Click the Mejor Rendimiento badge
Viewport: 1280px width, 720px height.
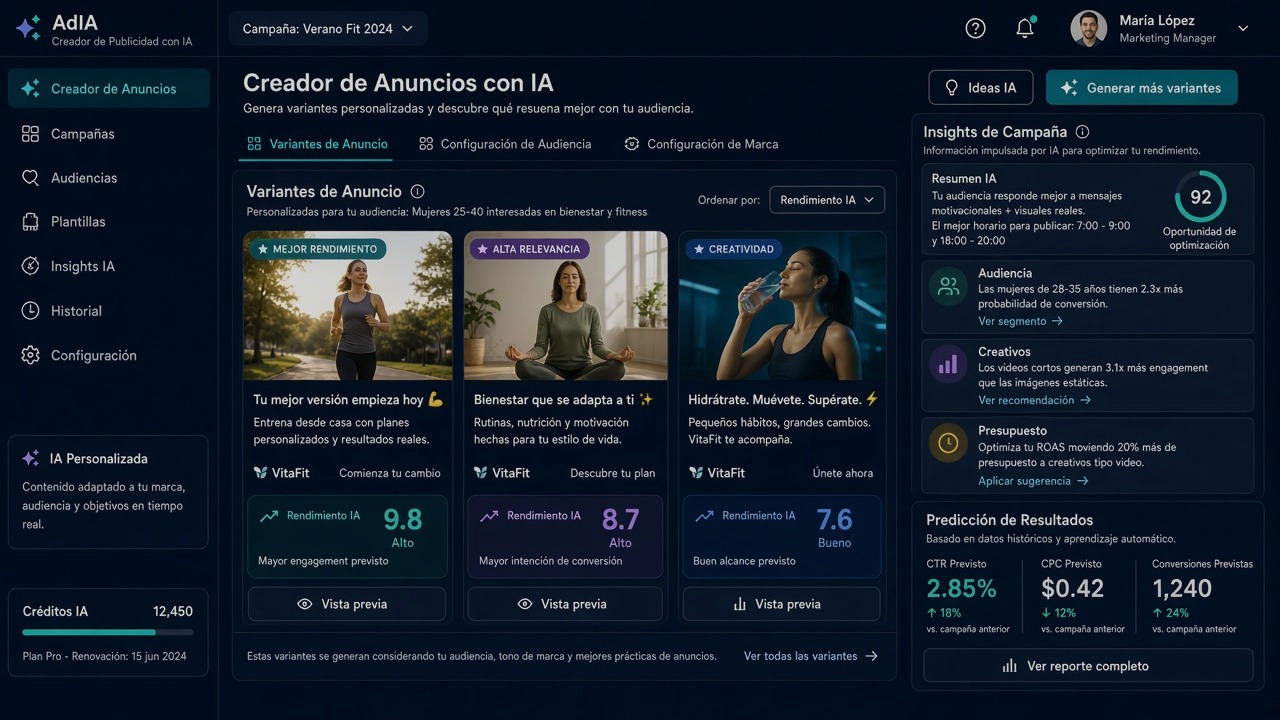point(318,249)
